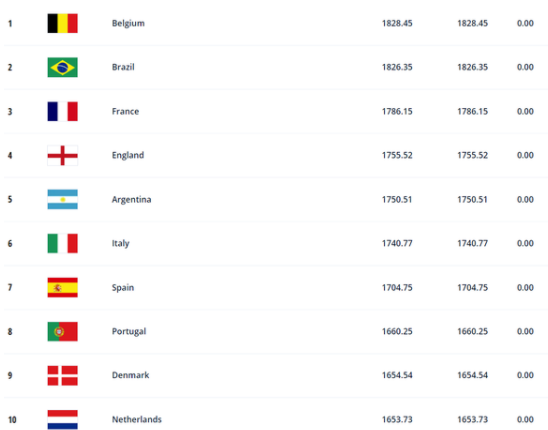Viewport: 548px width, 430px height.
Task: Click the Denmark flag icon
Action: click(x=63, y=375)
